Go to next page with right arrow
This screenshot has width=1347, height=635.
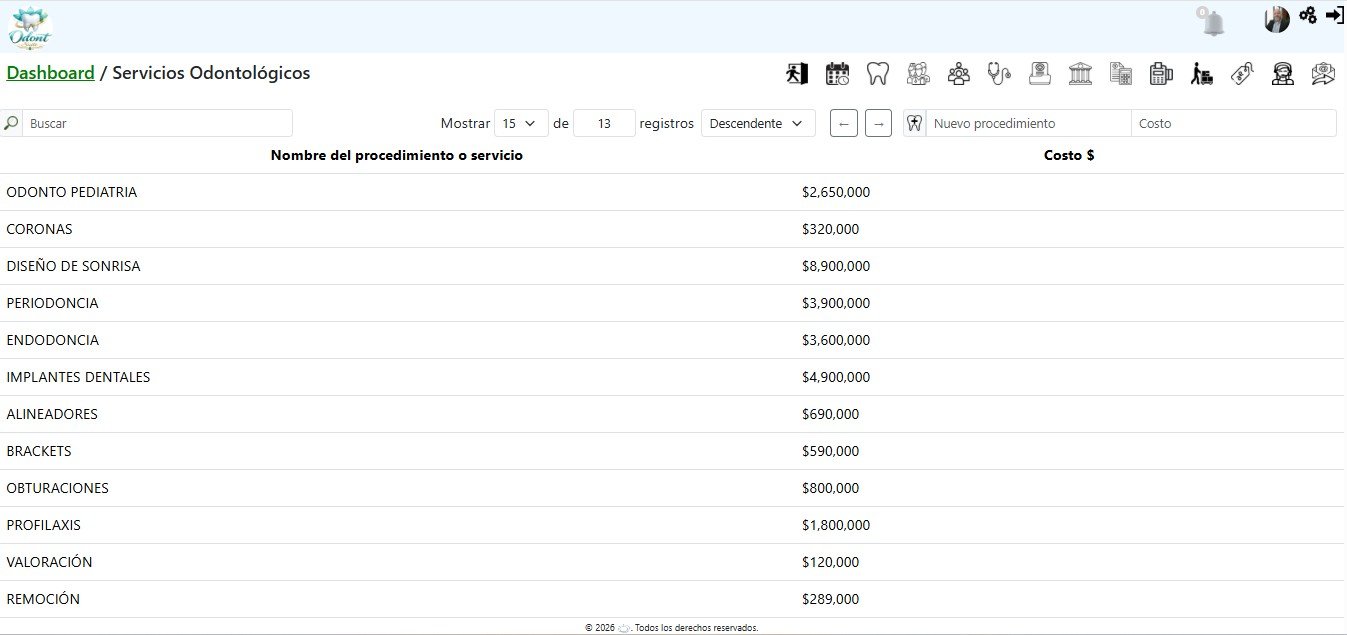(x=878, y=123)
